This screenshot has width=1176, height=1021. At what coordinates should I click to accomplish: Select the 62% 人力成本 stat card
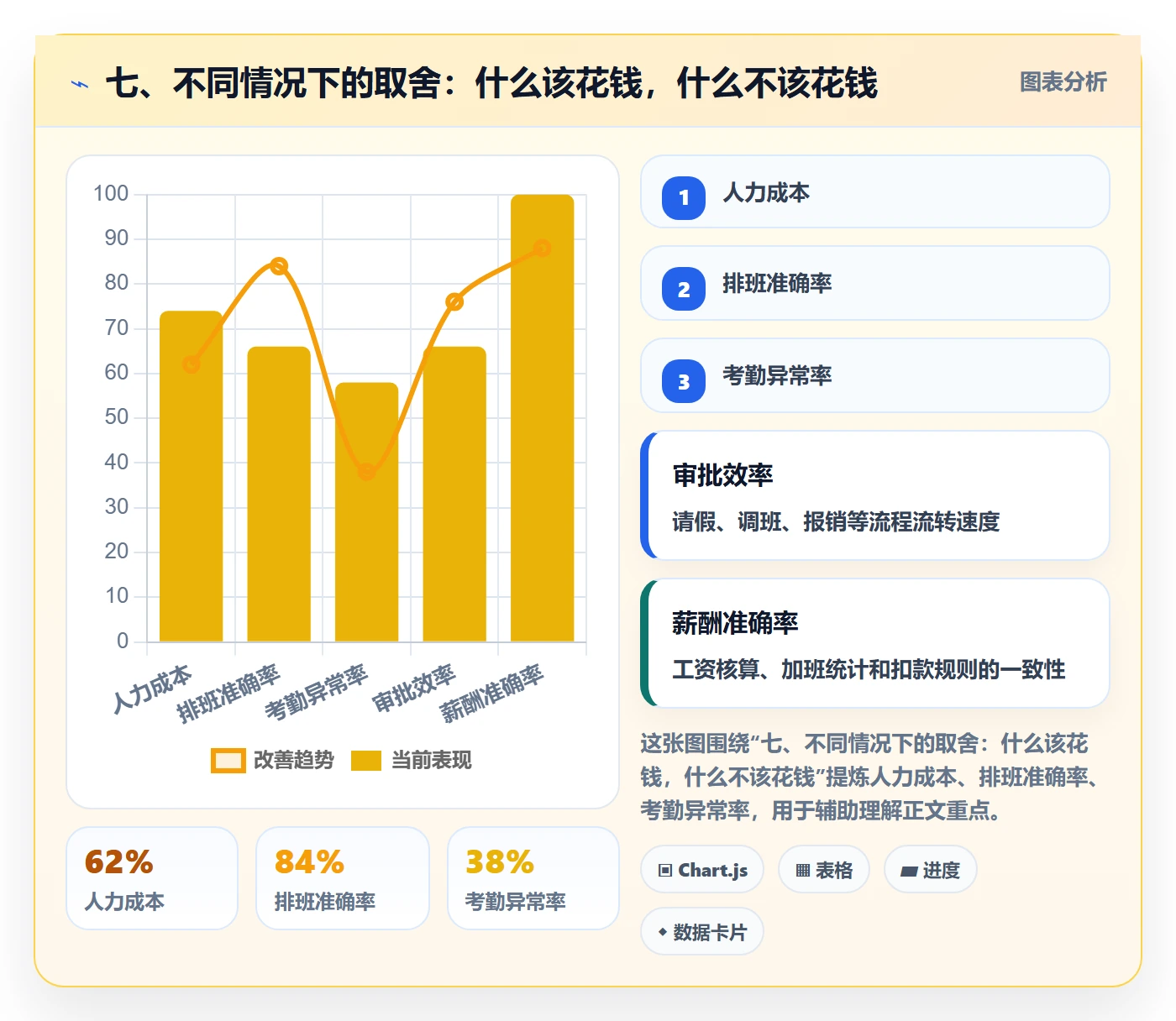point(152,878)
